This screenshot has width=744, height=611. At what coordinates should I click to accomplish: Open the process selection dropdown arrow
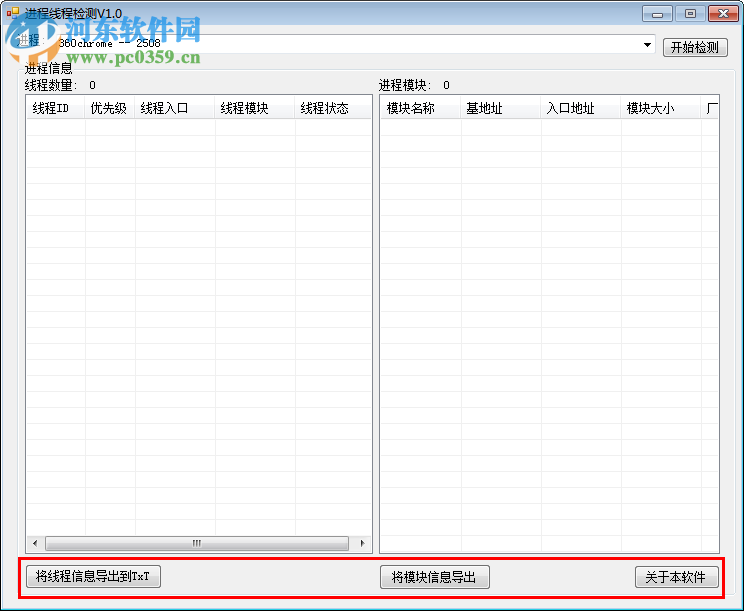[x=647, y=45]
